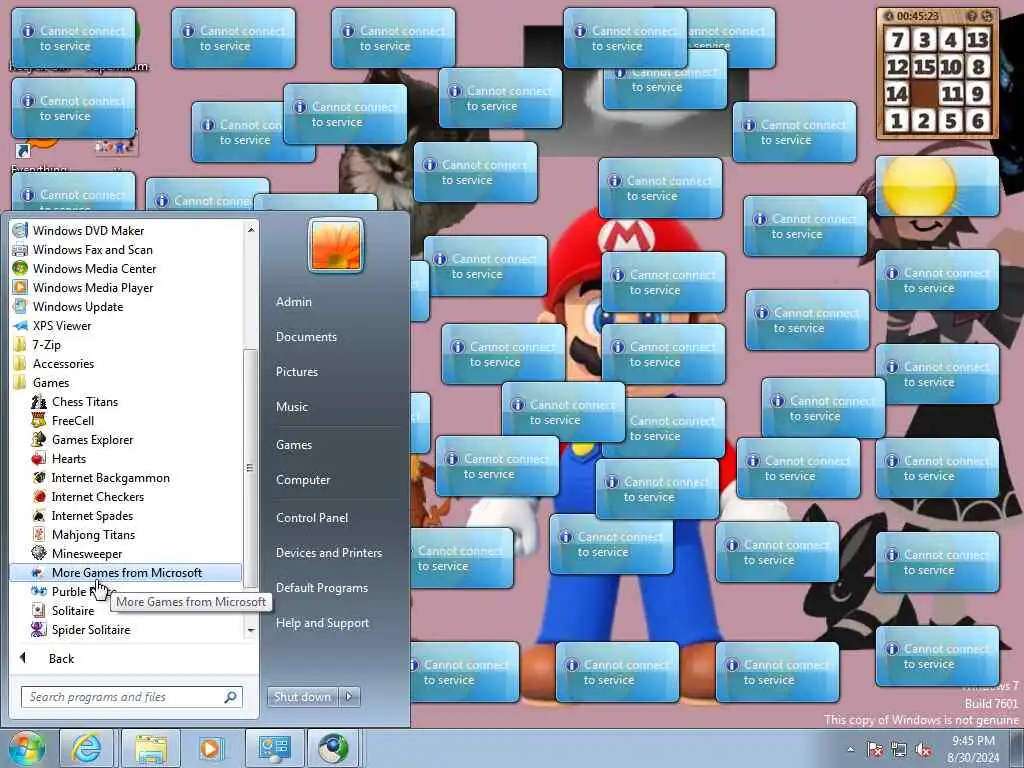The height and width of the screenshot is (768, 1024).
Task: Open Games in the right pane
Action: pyautogui.click(x=294, y=445)
